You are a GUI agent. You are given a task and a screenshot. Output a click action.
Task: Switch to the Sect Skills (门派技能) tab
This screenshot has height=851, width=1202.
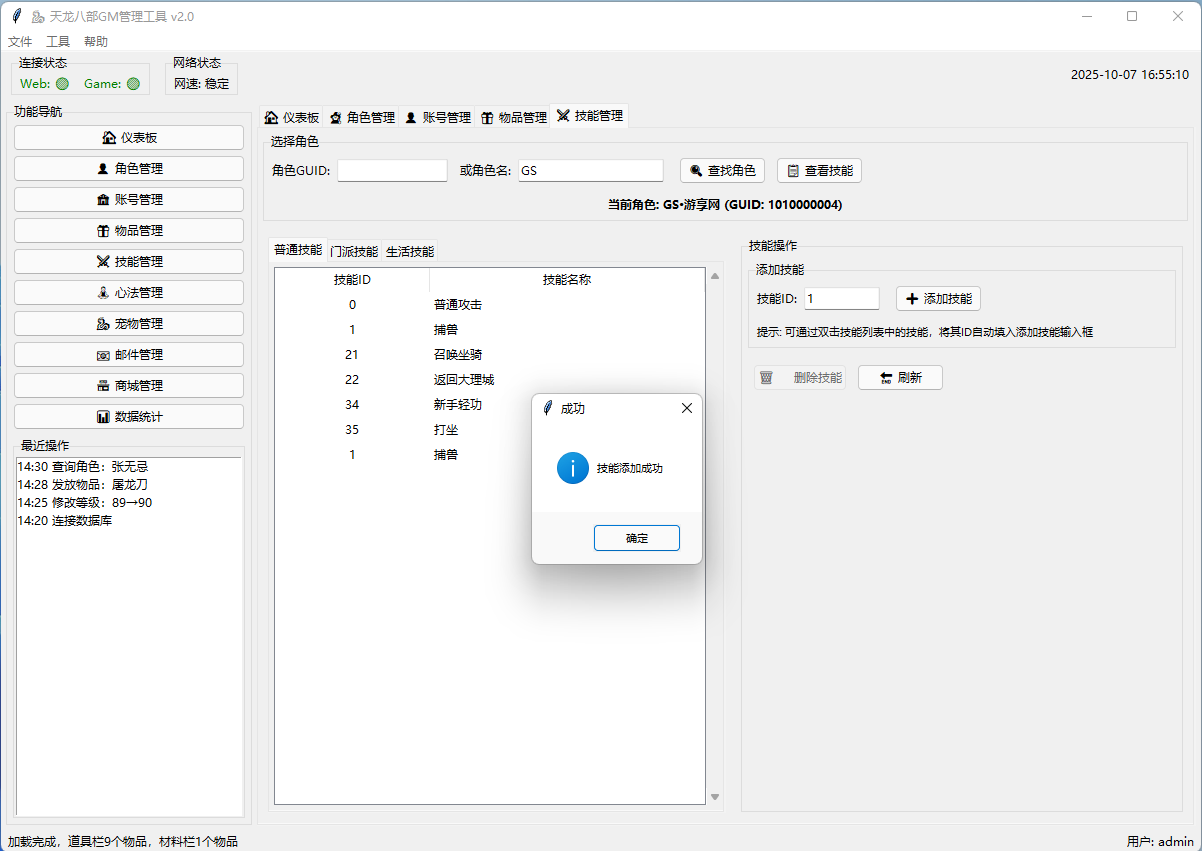[x=354, y=252]
